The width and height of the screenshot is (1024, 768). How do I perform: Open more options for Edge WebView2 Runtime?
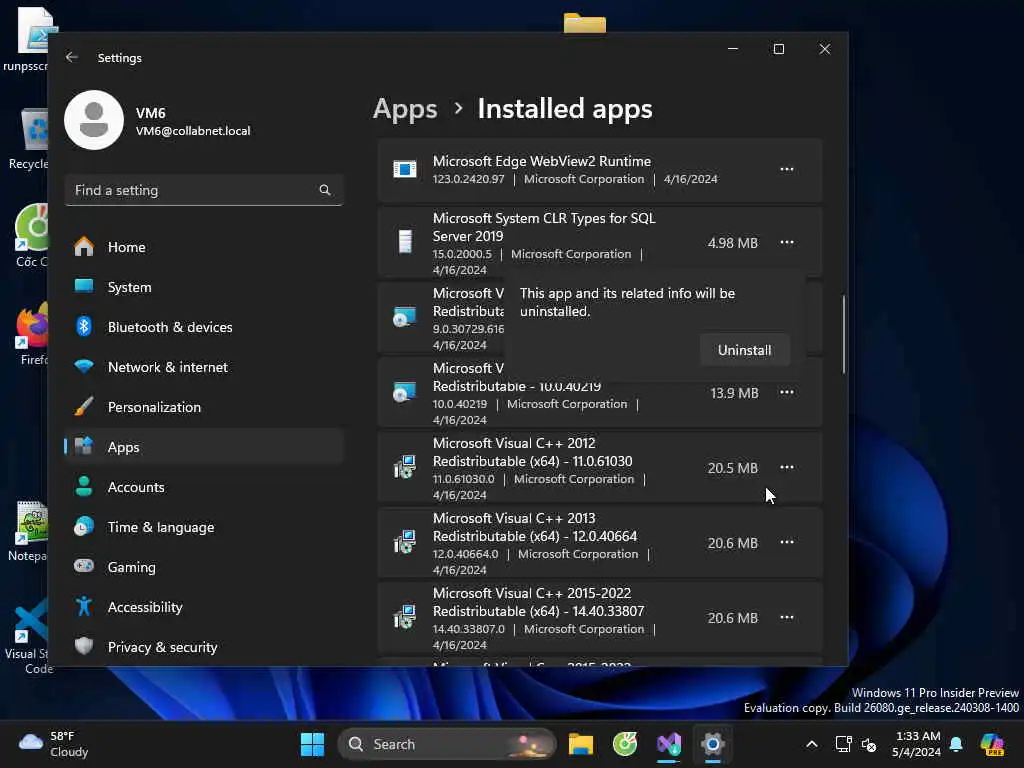pyautogui.click(x=787, y=170)
